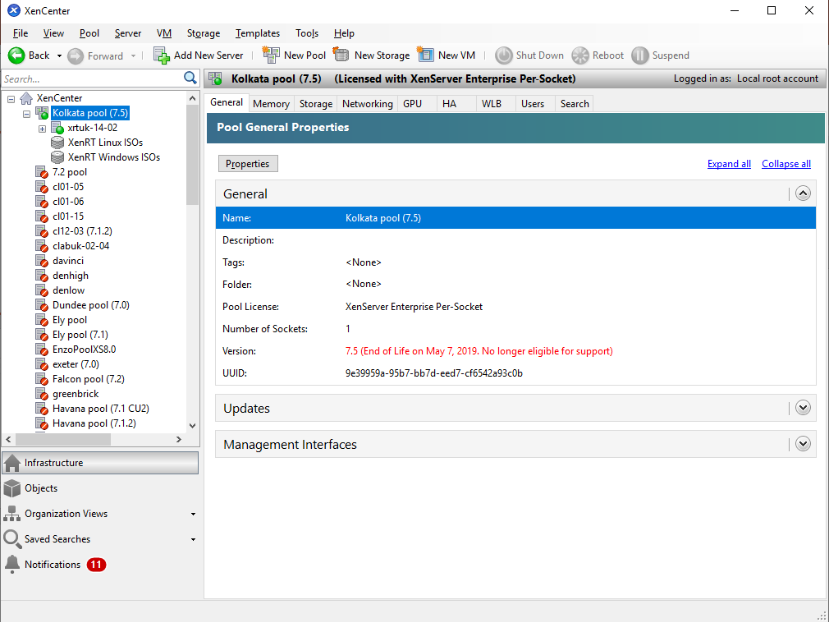
Task: Open the Storage menu
Action: (203, 33)
